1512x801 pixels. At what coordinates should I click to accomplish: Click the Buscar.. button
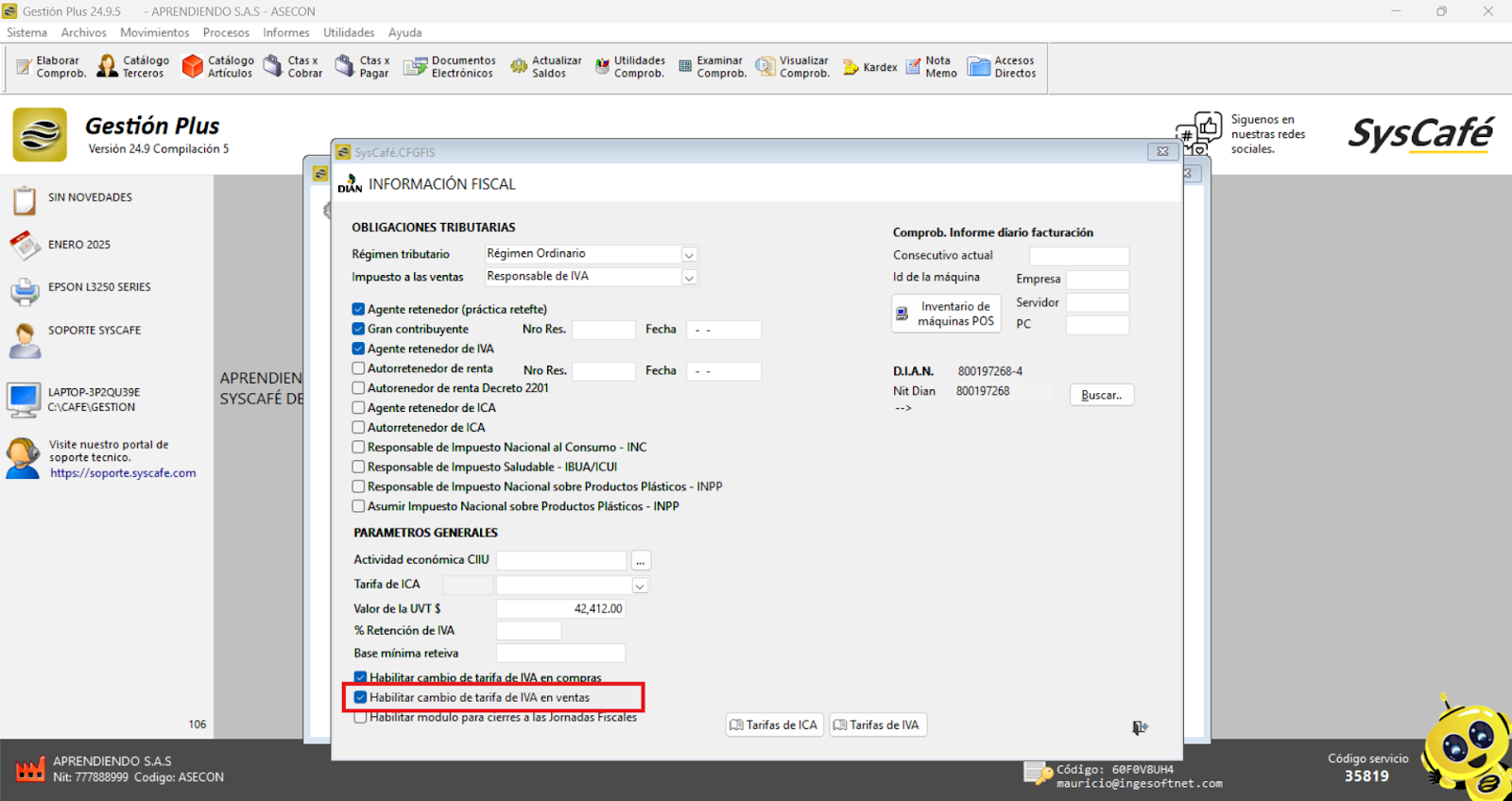[x=1101, y=396]
